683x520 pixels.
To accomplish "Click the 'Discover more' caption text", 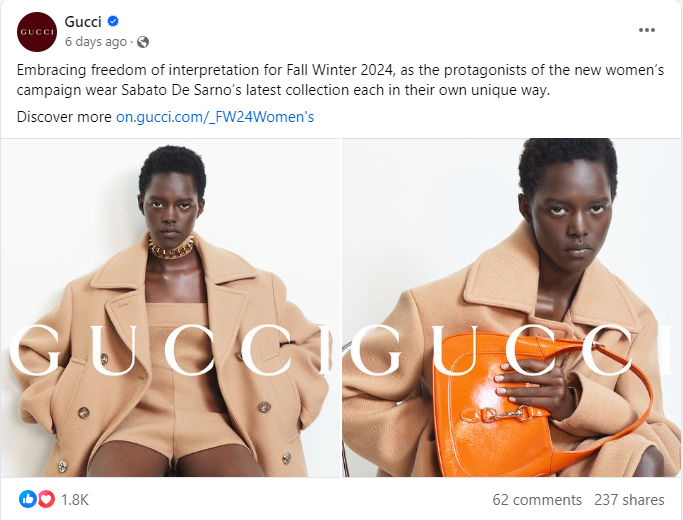I will click(x=64, y=117).
